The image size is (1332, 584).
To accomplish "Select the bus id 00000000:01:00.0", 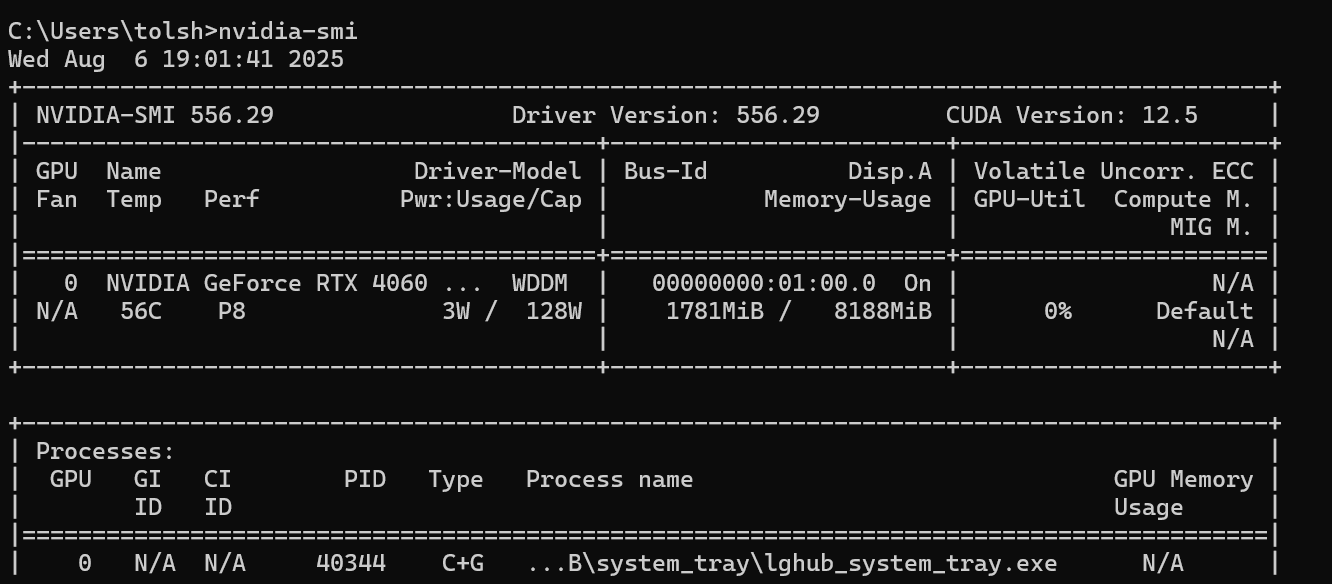I will tap(764, 283).
